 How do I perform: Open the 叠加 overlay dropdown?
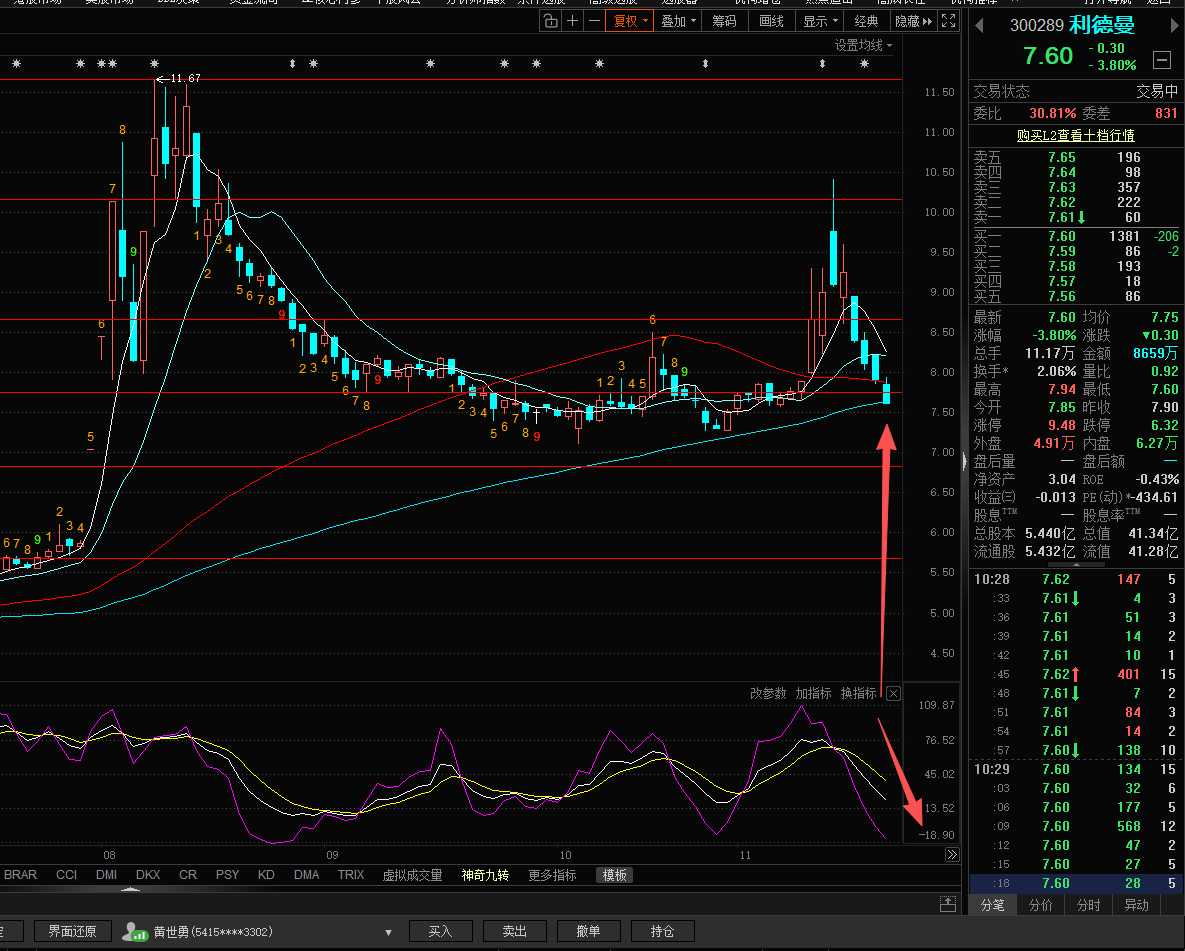[678, 21]
